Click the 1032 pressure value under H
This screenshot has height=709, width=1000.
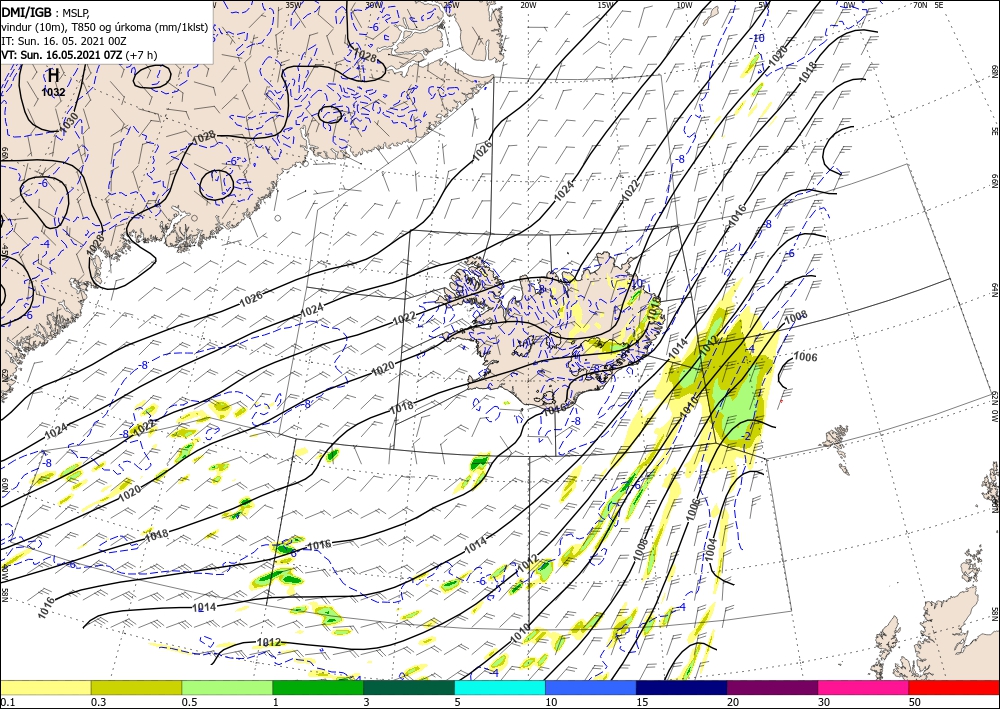point(54,92)
